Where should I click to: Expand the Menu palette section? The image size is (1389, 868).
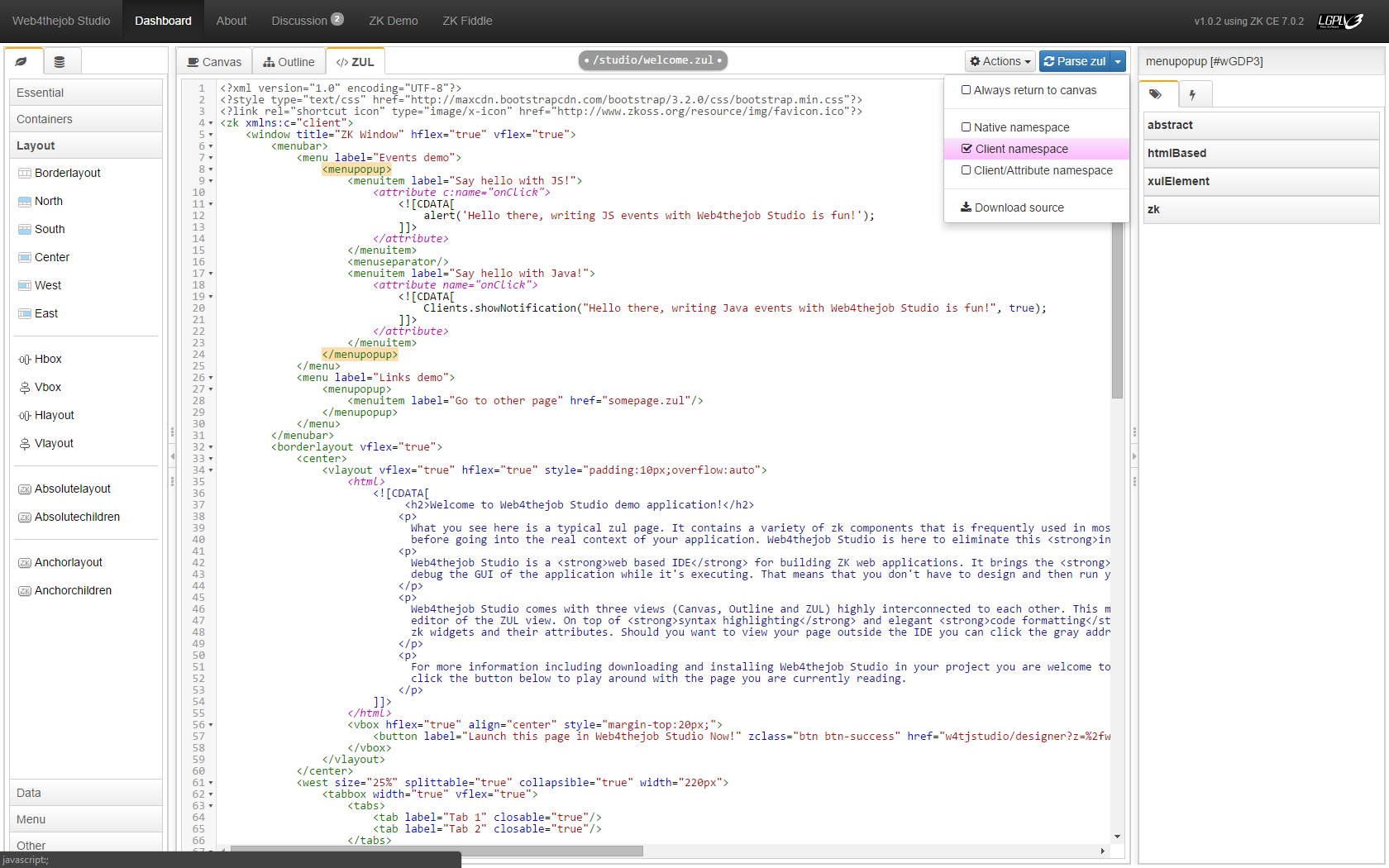(x=86, y=819)
